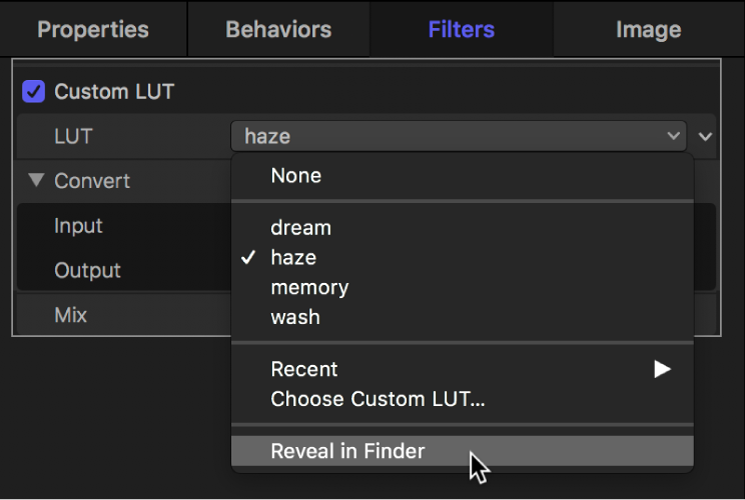Click the Input parameter row
The width and height of the screenshot is (745, 500).
pyautogui.click(x=78, y=226)
